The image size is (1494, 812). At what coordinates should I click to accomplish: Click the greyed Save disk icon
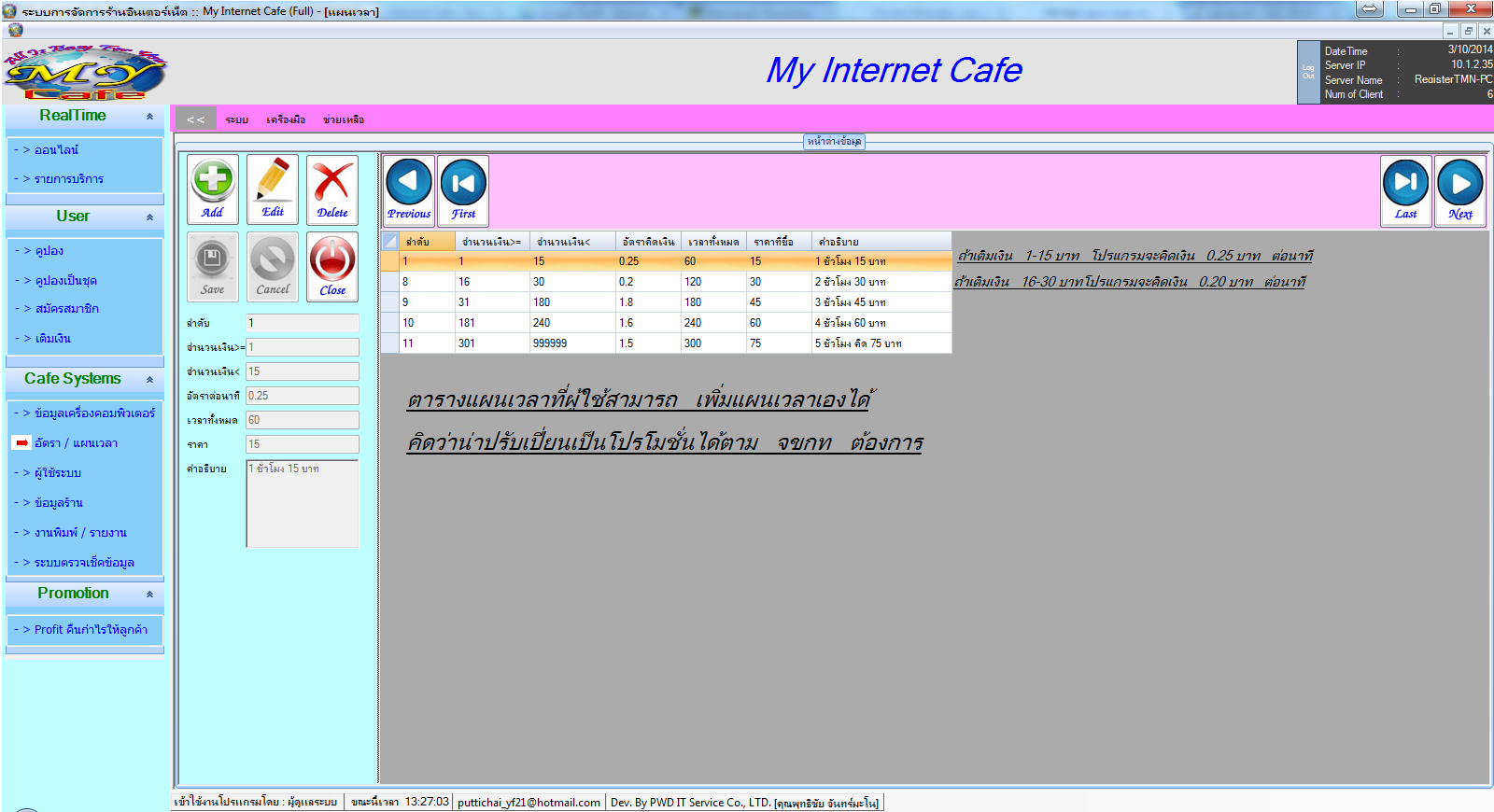pyautogui.click(x=213, y=267)
